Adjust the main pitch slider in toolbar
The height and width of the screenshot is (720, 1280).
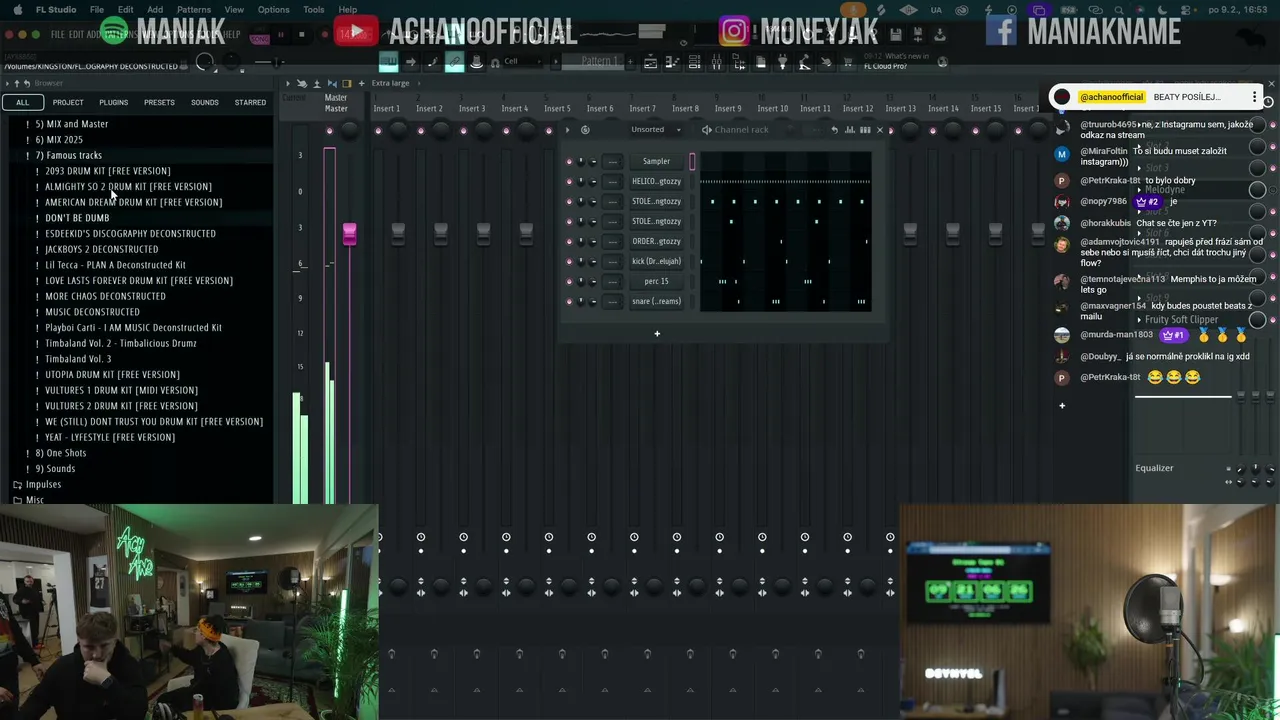[267, 62]
